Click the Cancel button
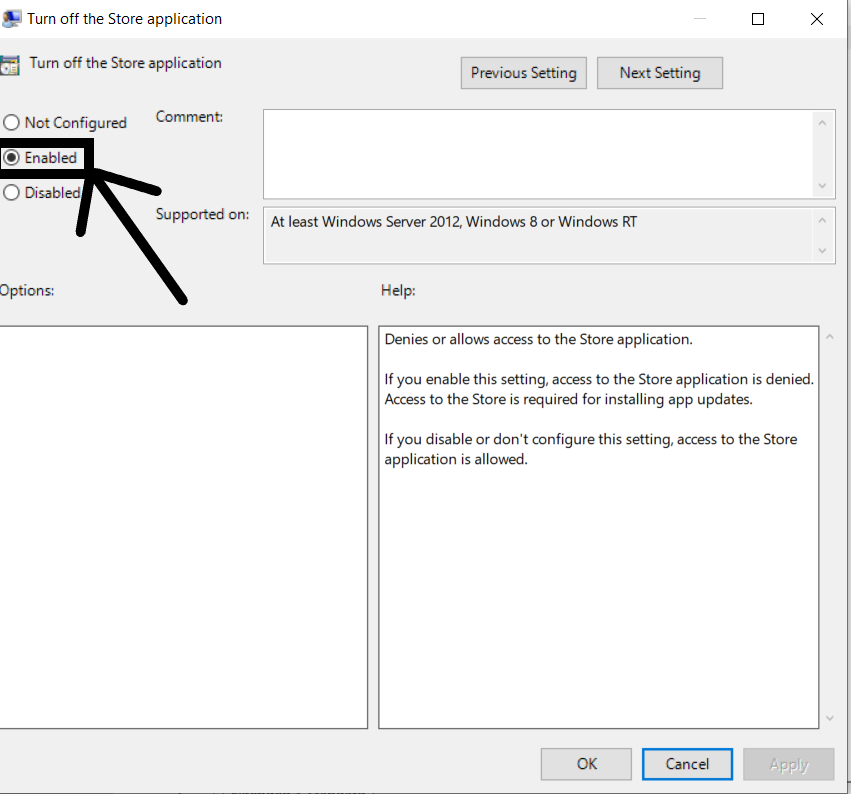 pyautogui.click(x=687, y=764)
